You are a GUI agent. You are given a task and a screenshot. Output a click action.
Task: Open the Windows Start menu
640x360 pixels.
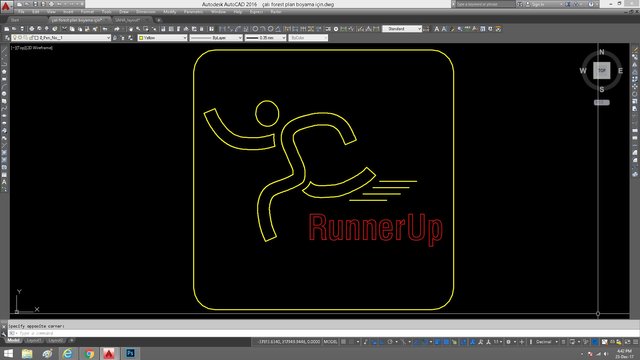(x=8, y=353)
